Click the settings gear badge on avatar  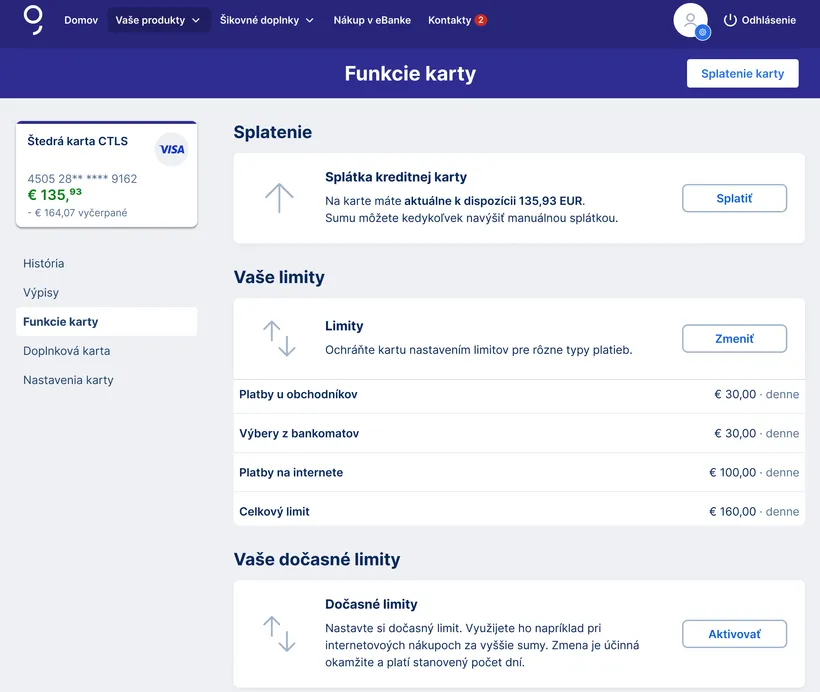(x=703, y=33)
